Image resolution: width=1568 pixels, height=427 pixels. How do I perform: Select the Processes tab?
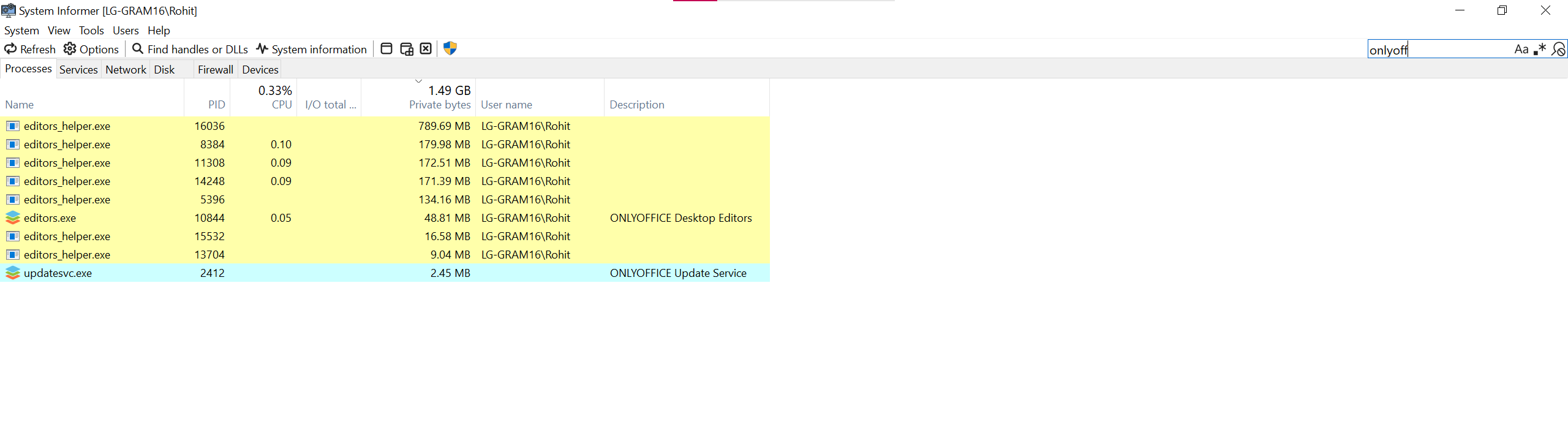[28, 69]
